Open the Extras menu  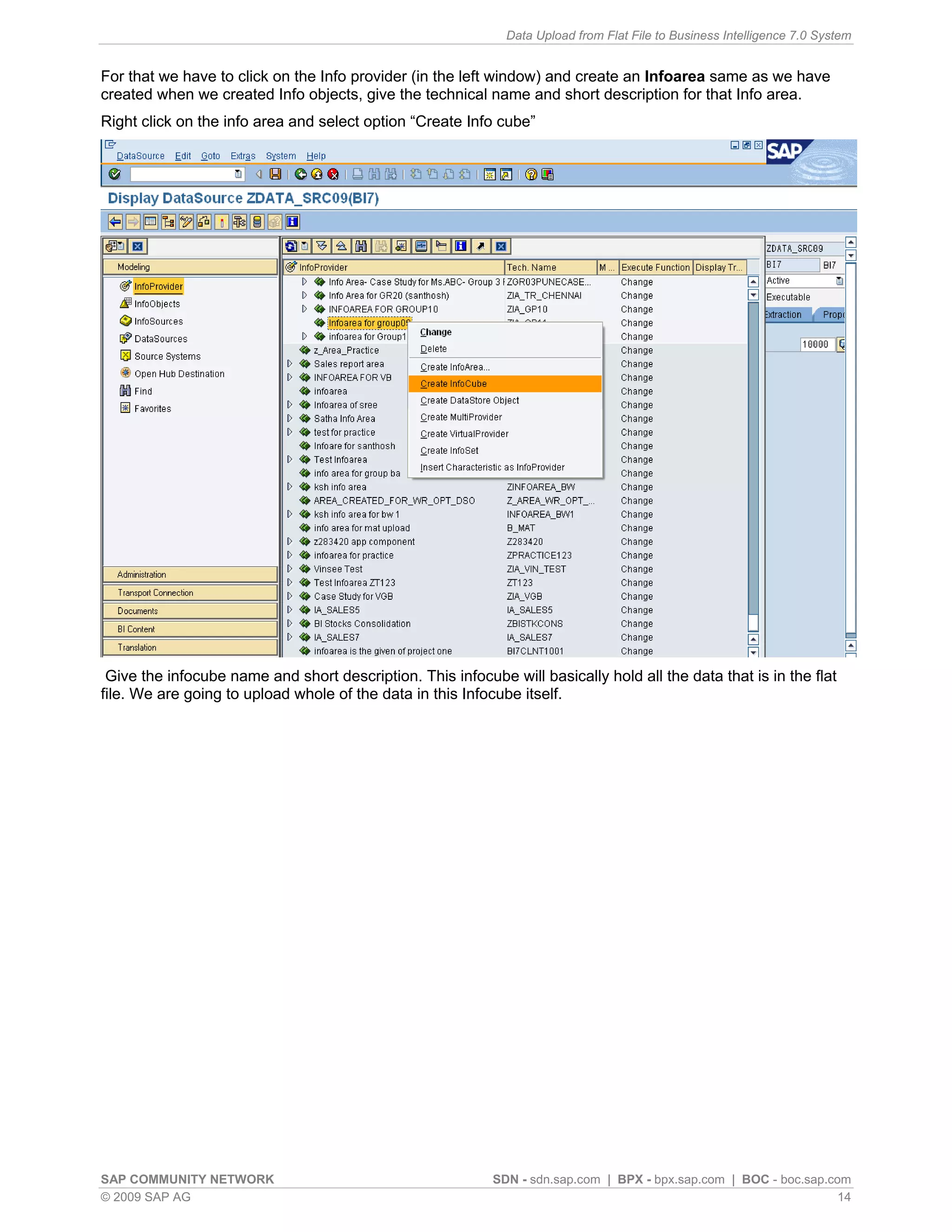point(243,156)
